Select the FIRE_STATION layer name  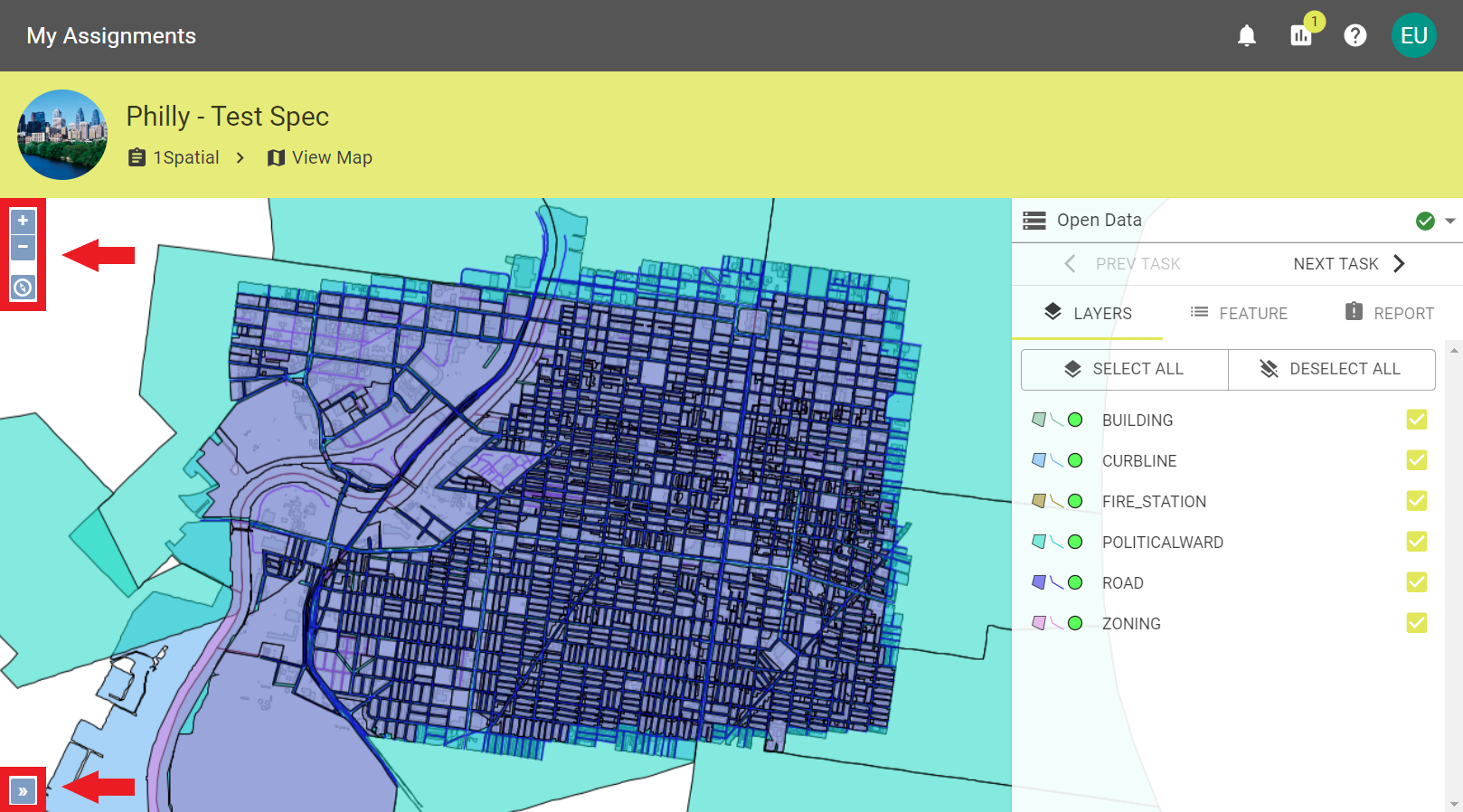1154,502
